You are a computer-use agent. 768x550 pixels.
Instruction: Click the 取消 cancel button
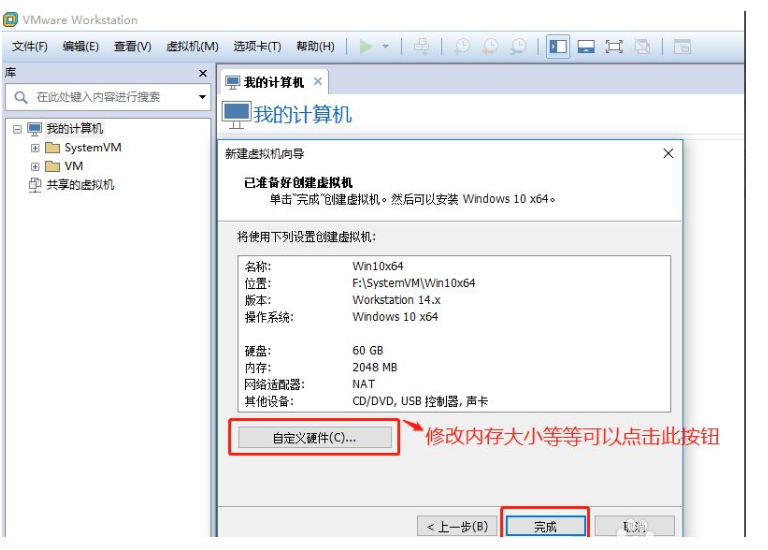634,526
